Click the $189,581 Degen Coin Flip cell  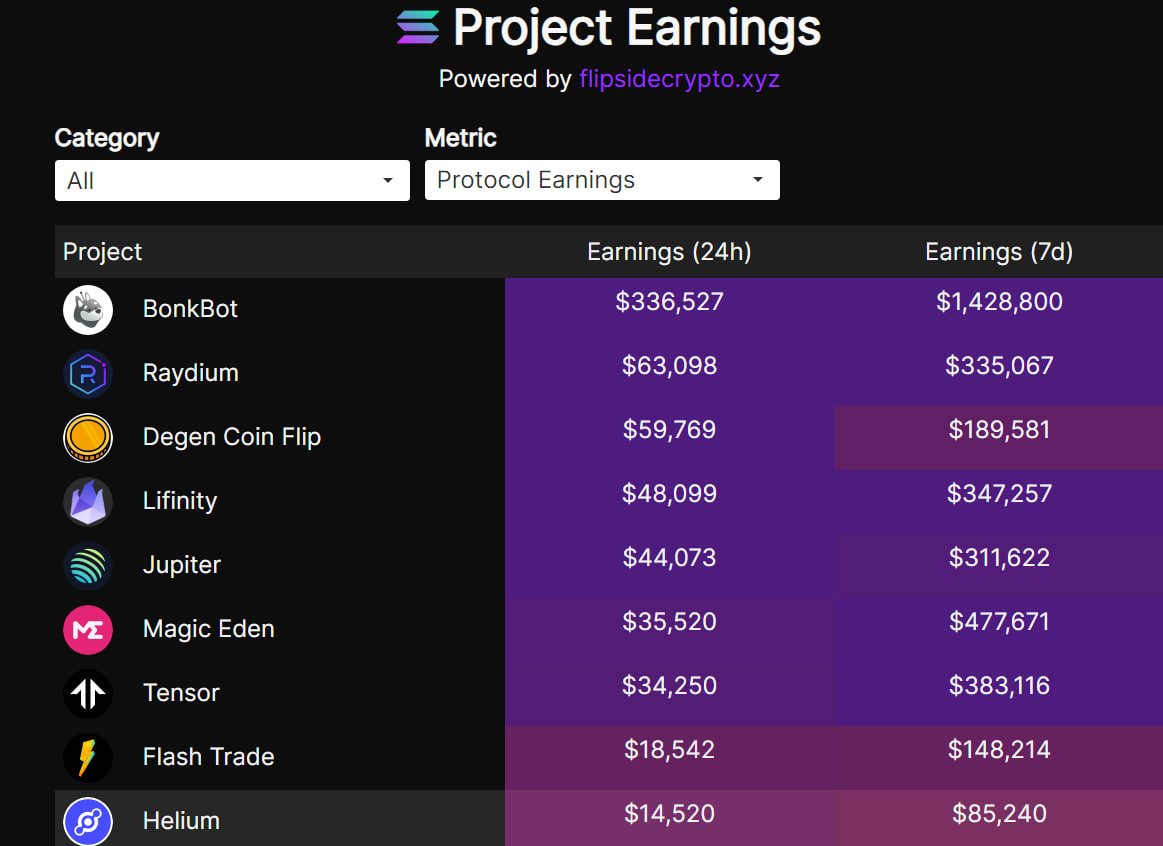999,438
